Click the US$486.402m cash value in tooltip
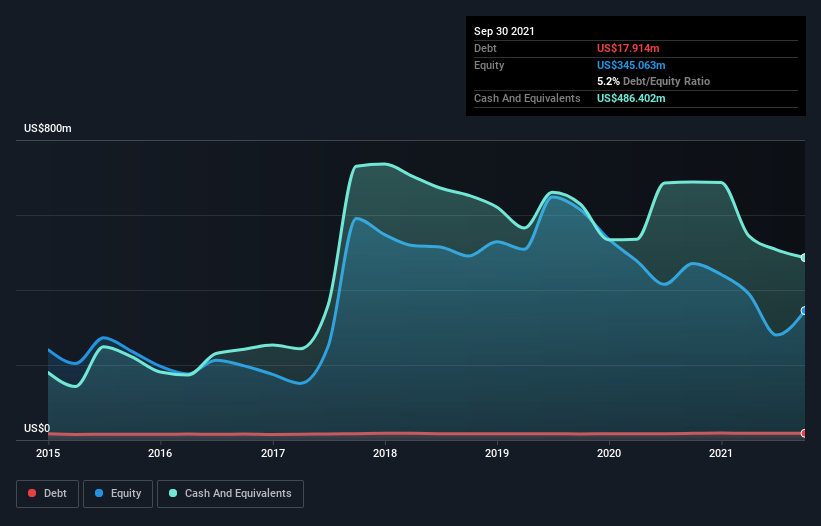Image resolution: width=821 pixels, height=526 pixels. pyautogui.click(x=631, y=98)
